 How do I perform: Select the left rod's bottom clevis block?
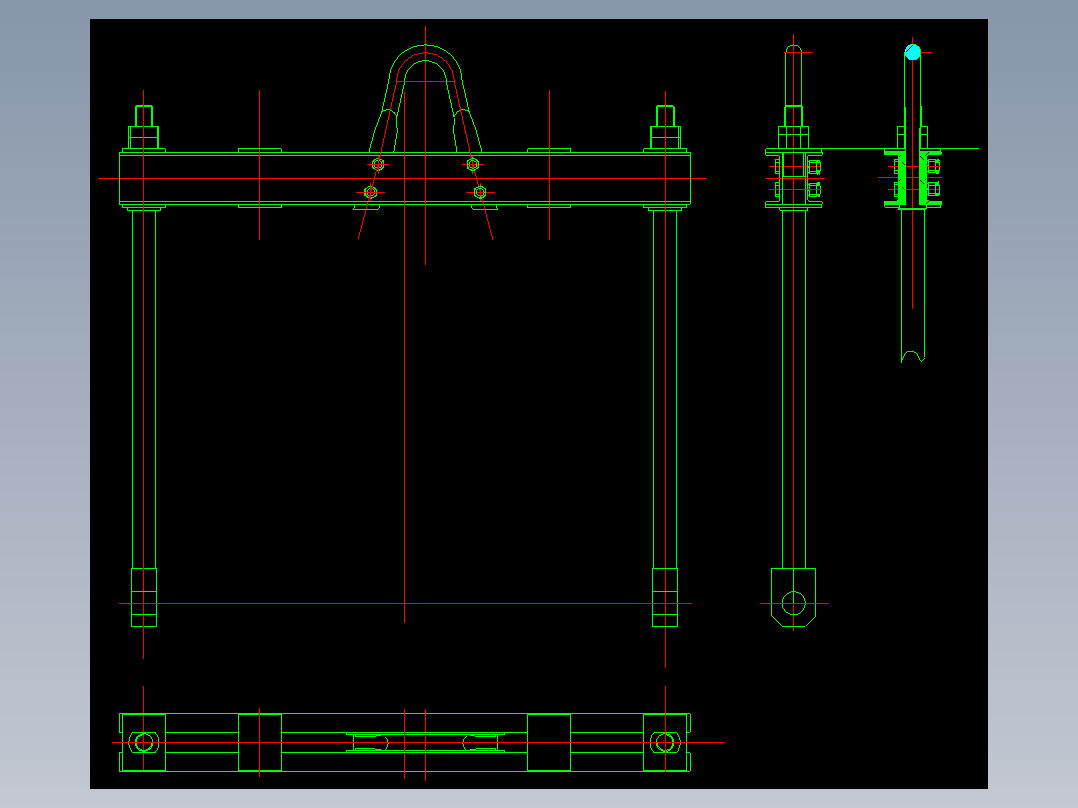click(144, 598)
